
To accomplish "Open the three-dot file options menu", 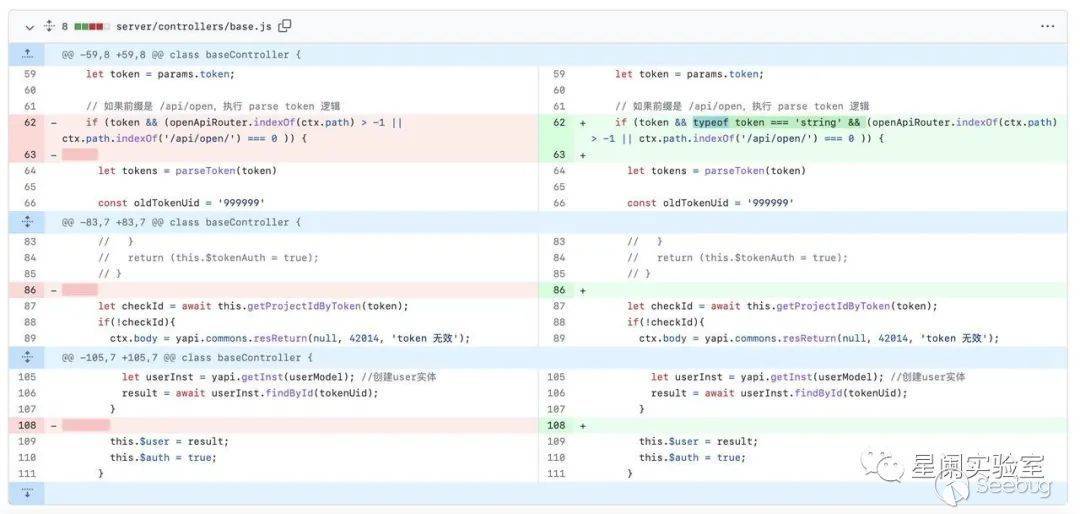I will (x=1047, y=26).
